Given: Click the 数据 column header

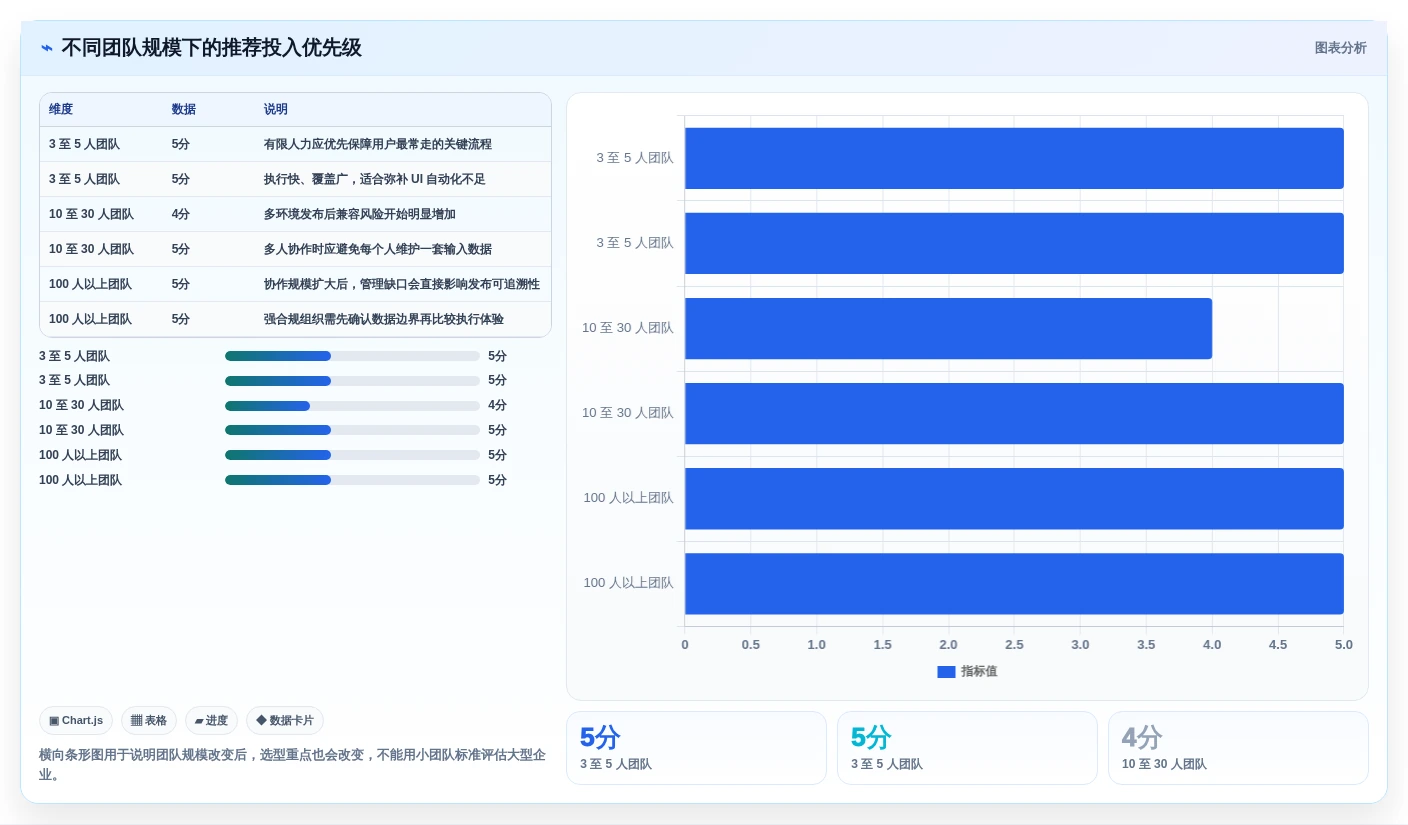Looking at the screenshot, I should tap(184, 109).
